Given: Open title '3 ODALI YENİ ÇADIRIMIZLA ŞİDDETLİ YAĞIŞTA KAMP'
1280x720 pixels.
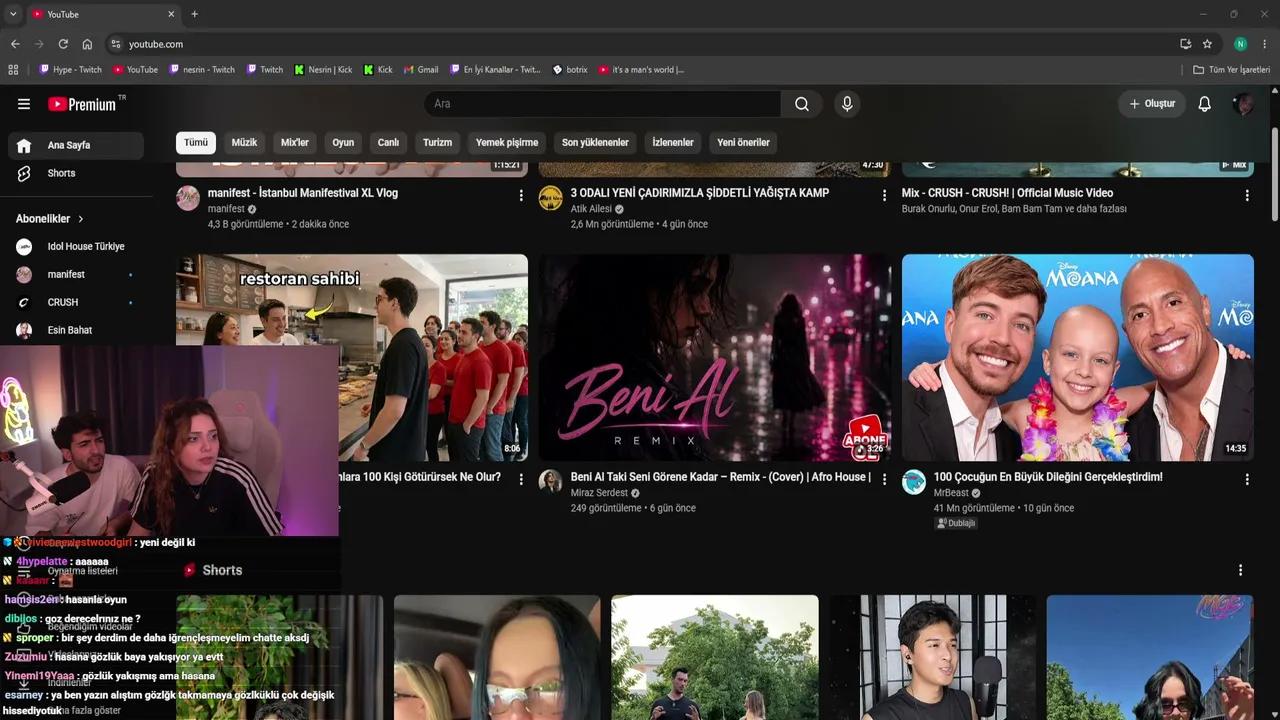Looking at the screenshot, I should pyautogui.click(x=700, y=193).
